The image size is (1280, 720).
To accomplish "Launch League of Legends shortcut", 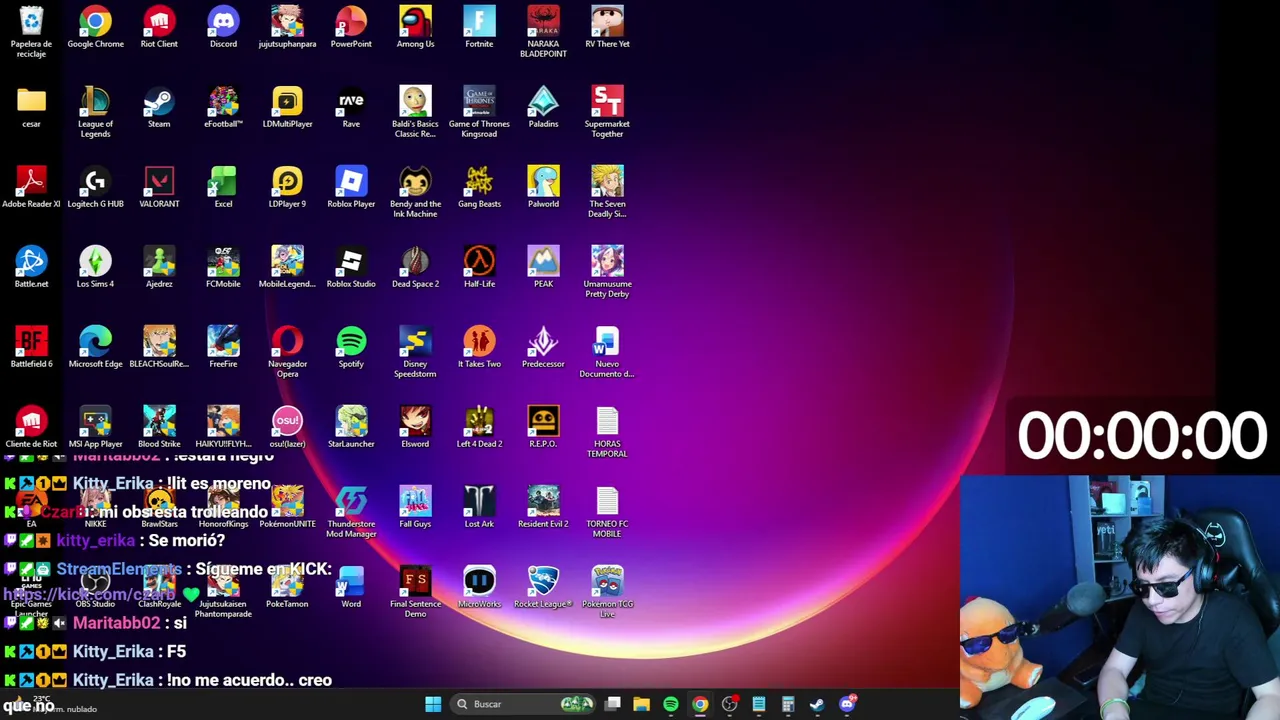I will pyautogui.click(x=95, y=112).
